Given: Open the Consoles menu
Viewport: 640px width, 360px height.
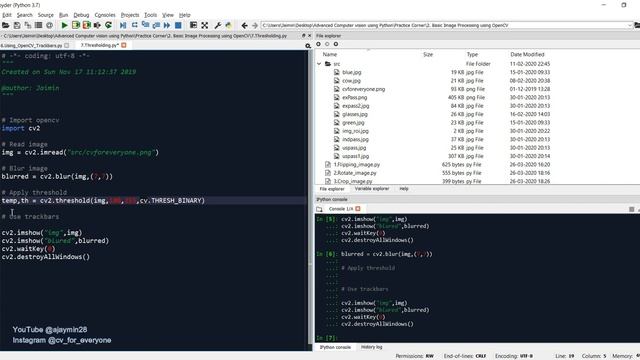Looking at the screenshot, I should click(105, 15).
